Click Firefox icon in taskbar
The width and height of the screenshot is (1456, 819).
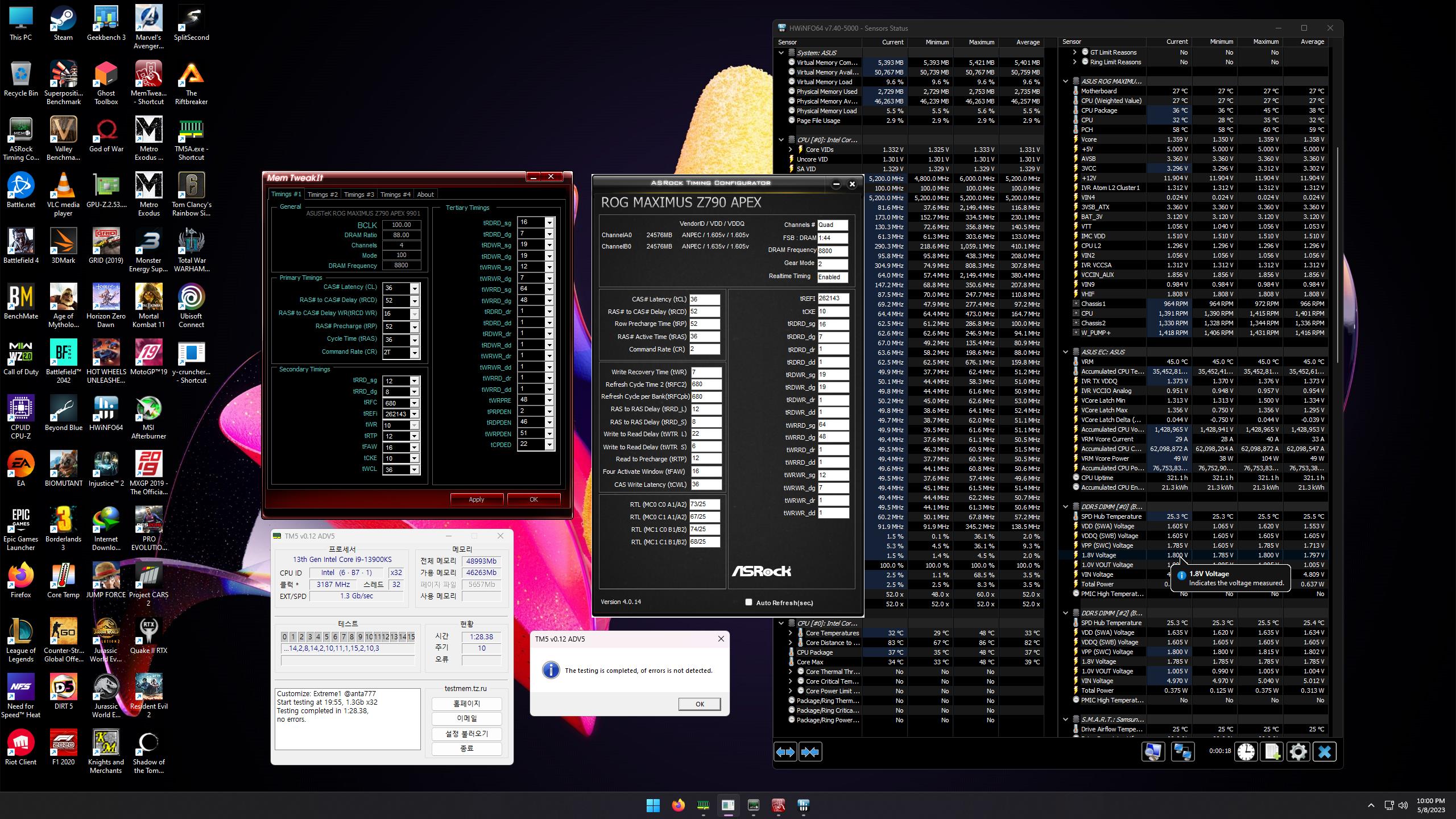[678, 805]
